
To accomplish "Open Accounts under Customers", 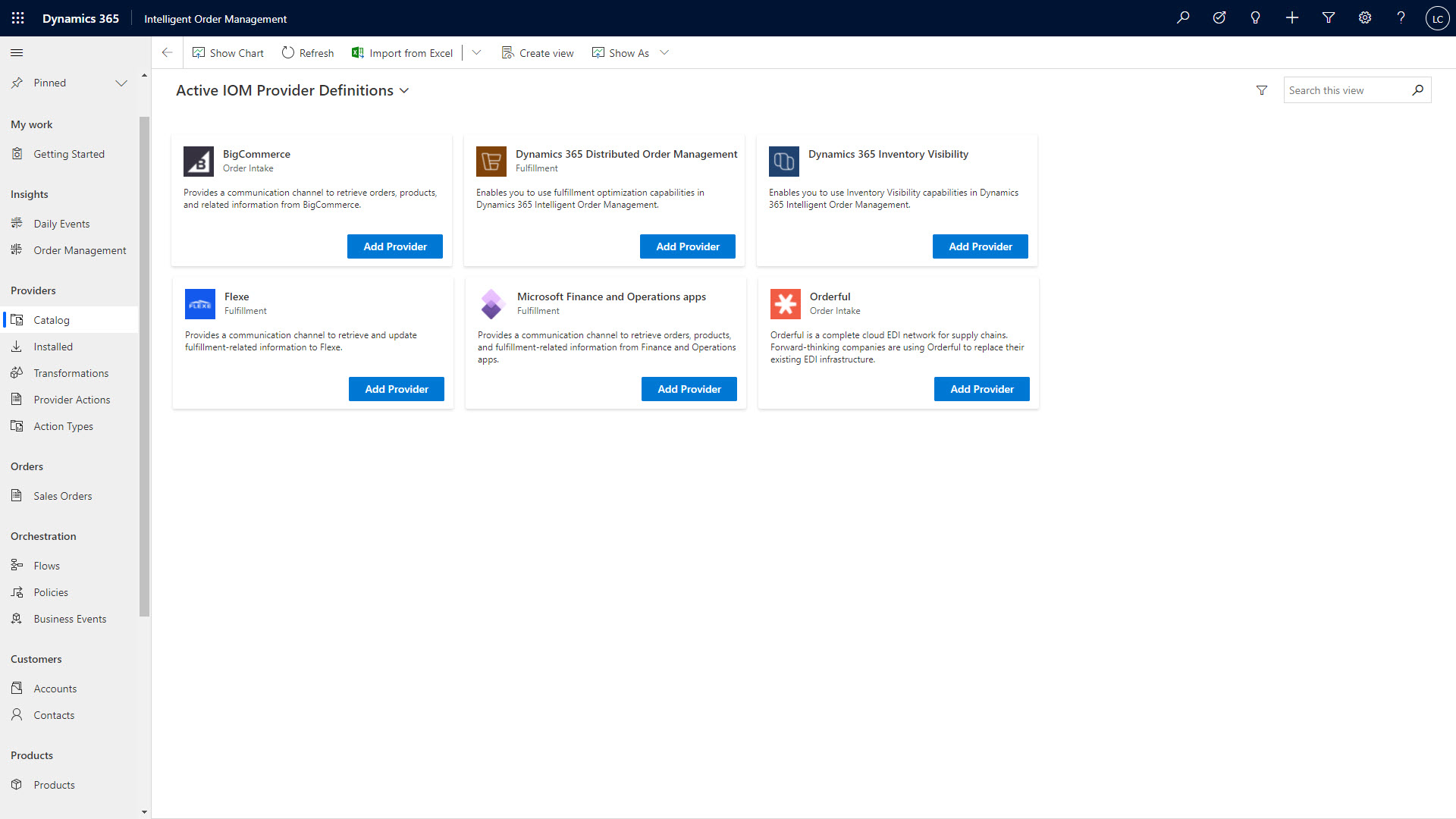I will (69, 689).
